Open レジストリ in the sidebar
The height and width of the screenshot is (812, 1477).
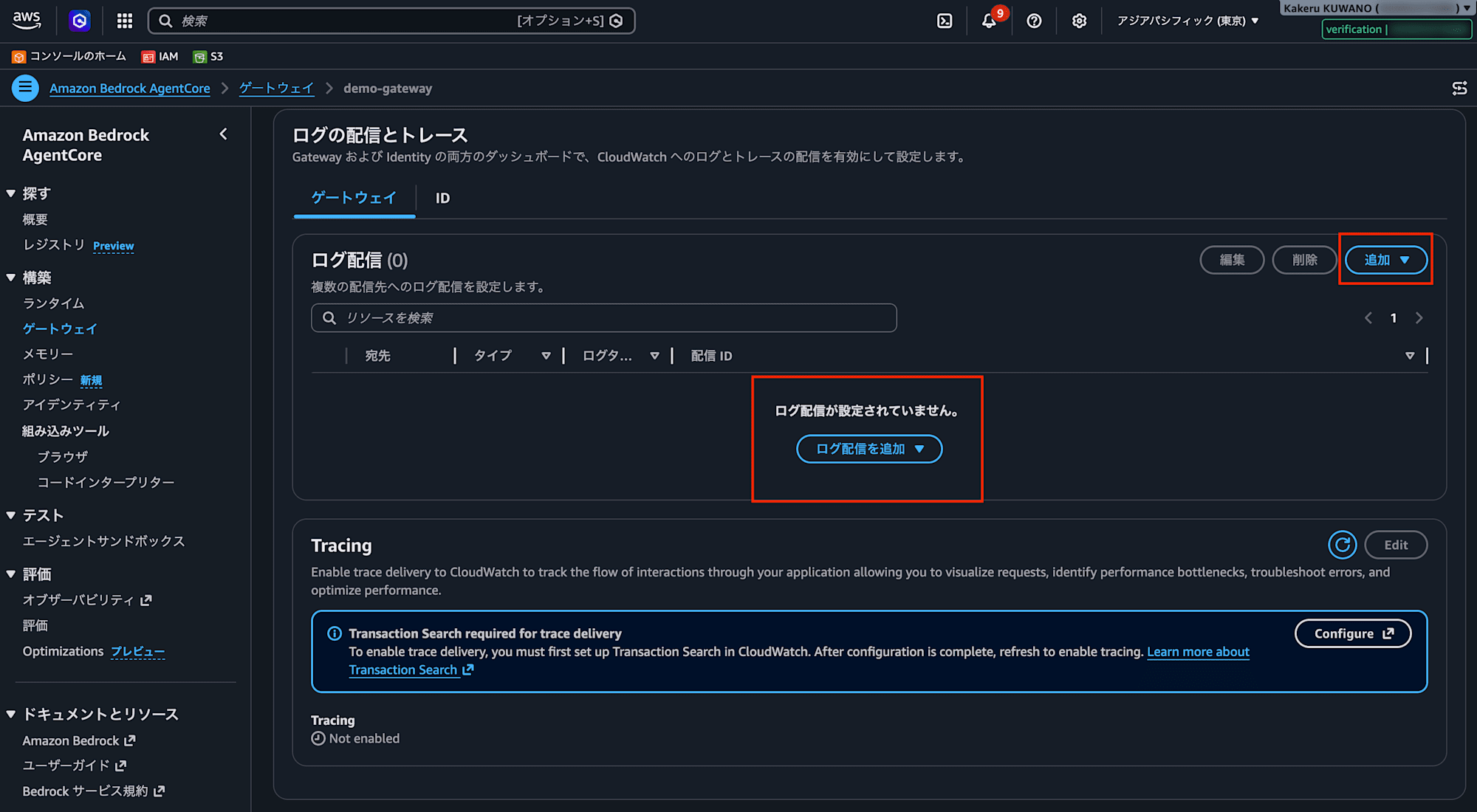pos(54,245)
